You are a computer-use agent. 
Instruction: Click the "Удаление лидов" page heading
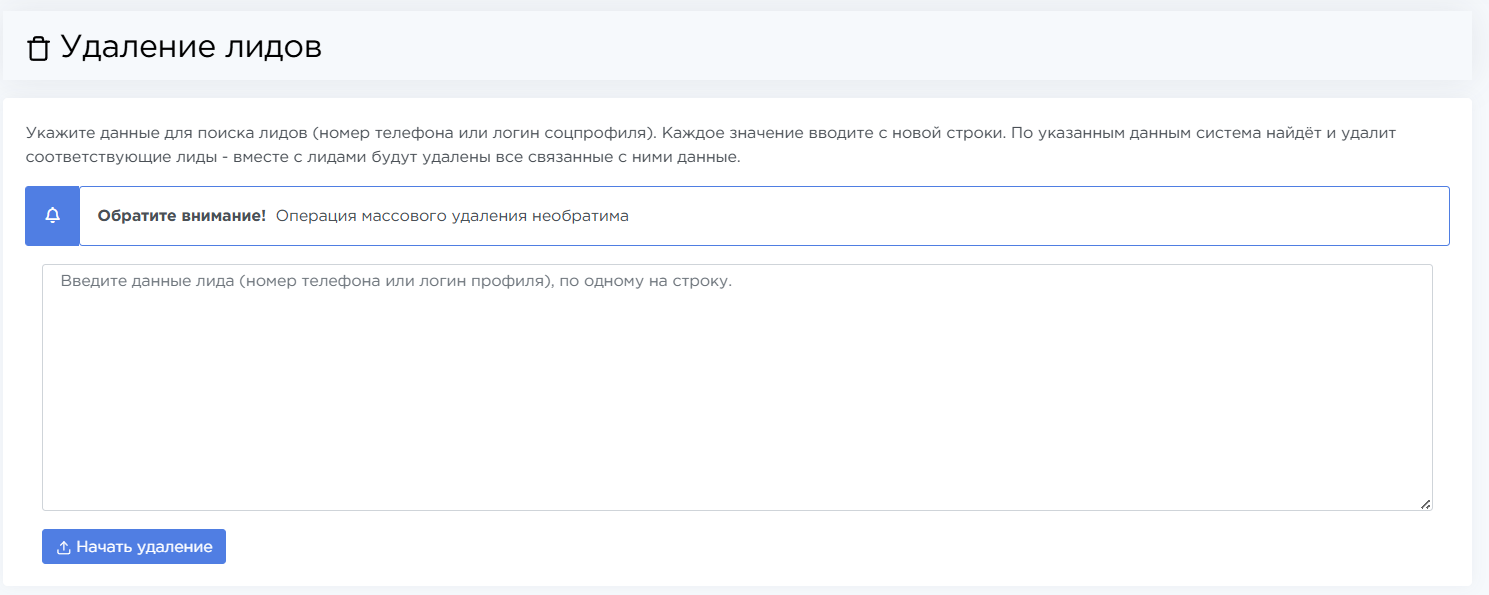pyautogui.click(x=191, y=47)
